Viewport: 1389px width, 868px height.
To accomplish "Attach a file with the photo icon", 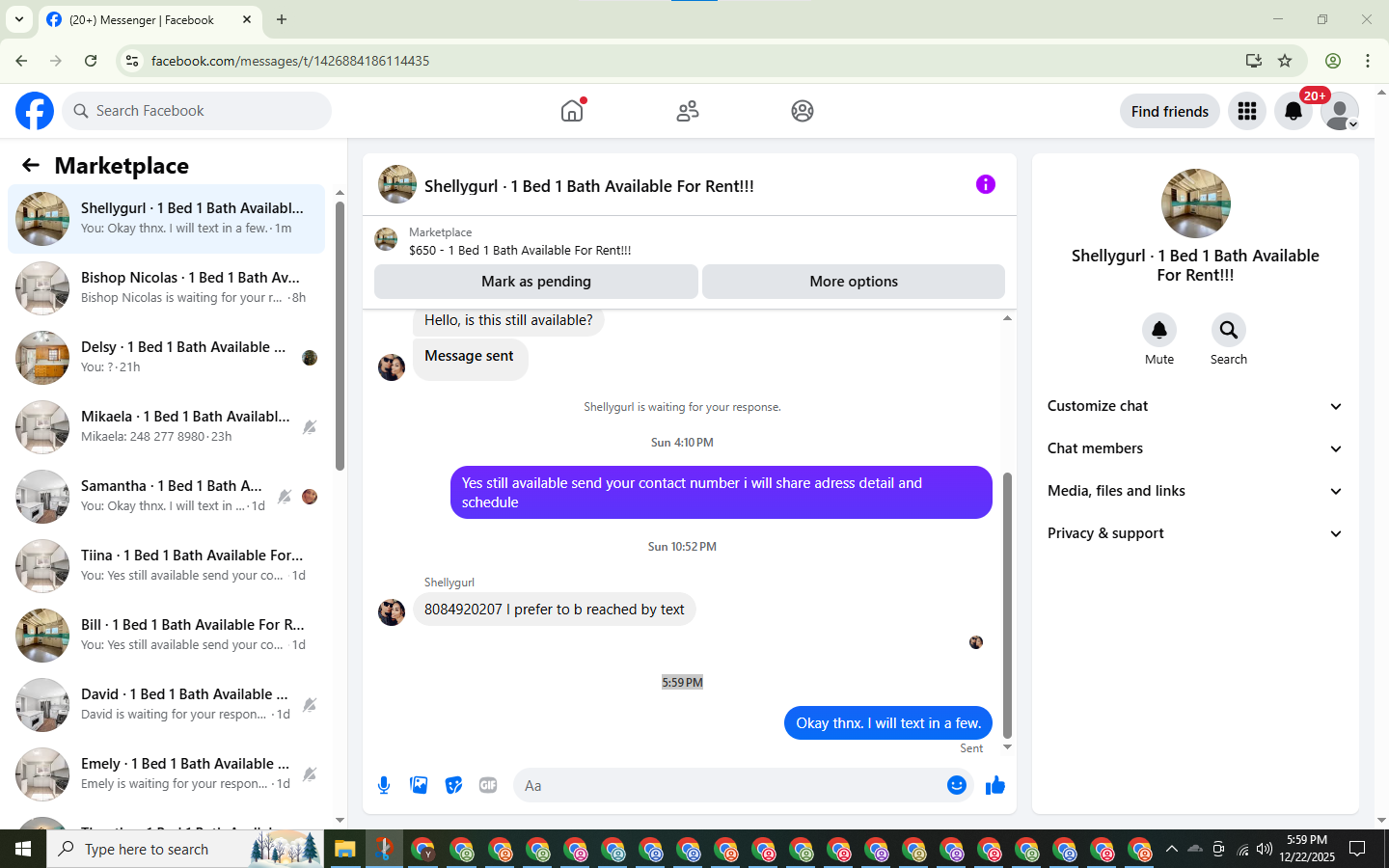I will coord(419,785).
